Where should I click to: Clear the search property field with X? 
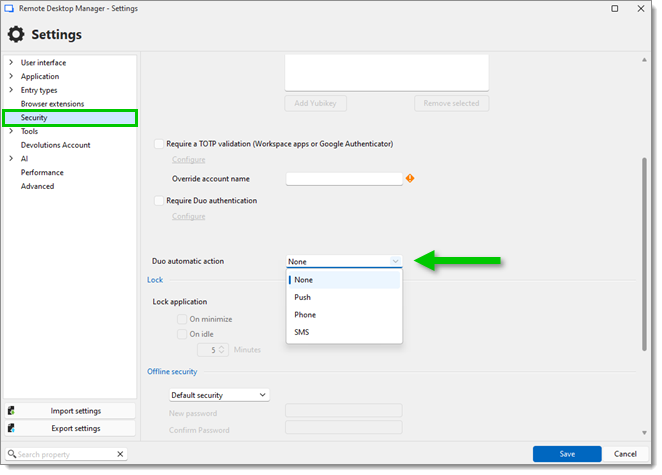pyautogui.click(x=121, y=454)
